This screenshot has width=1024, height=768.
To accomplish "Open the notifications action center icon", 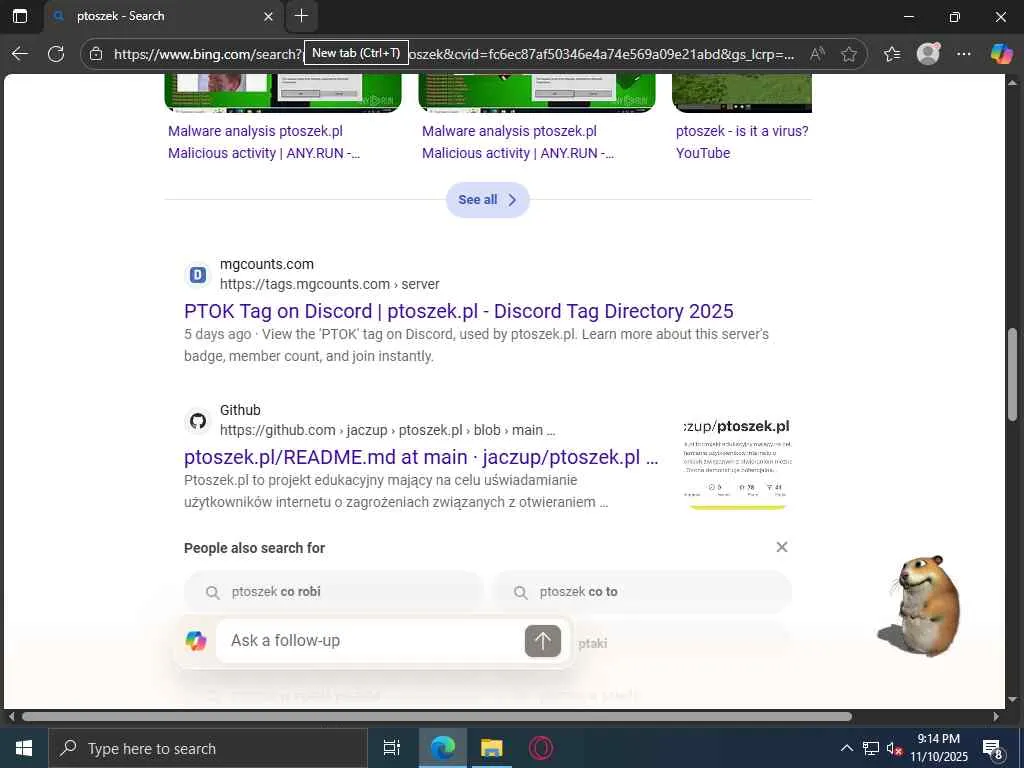I will (x=992, y=748).
